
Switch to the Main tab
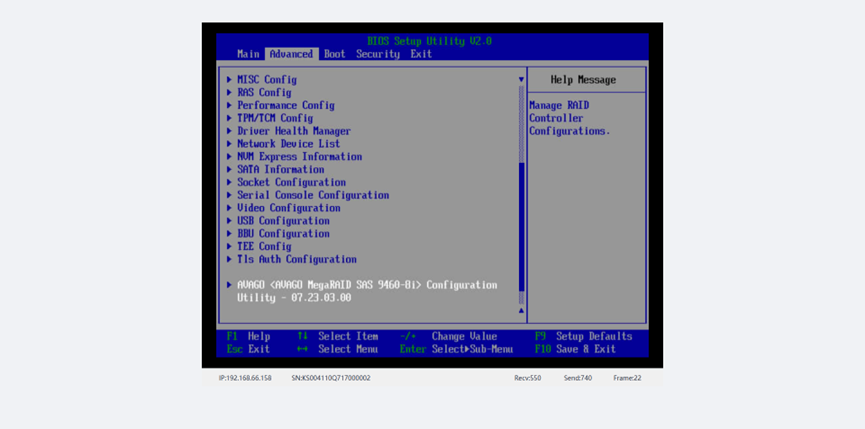click(x=248, y=54)
